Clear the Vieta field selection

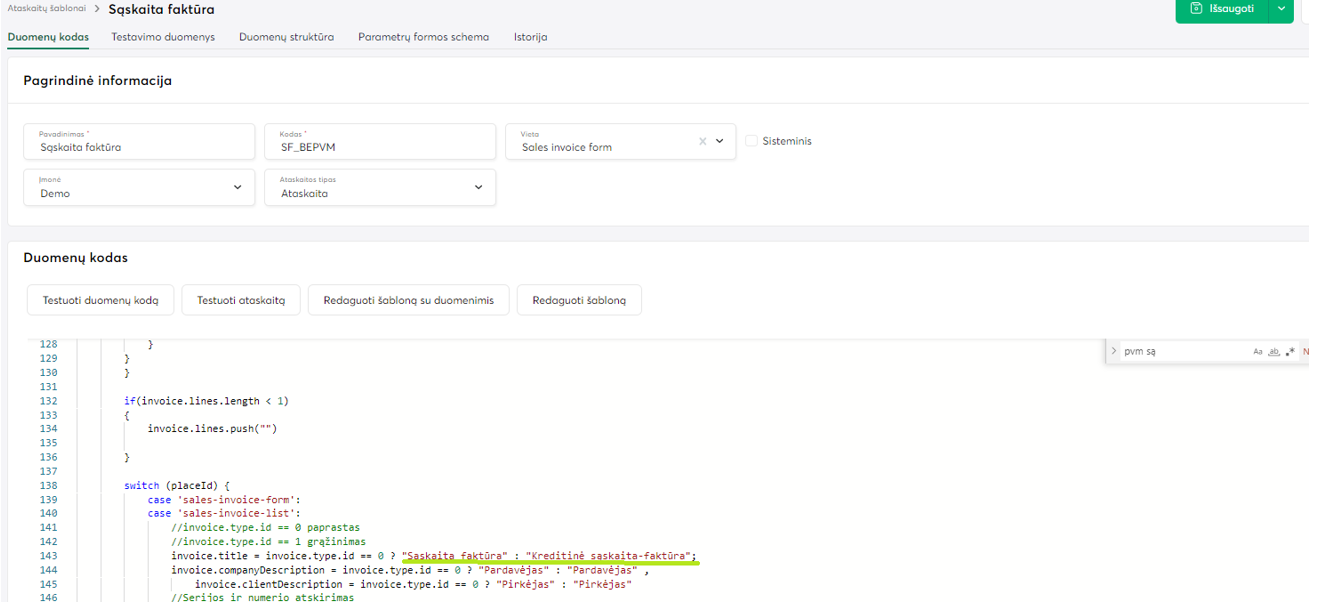702,142
